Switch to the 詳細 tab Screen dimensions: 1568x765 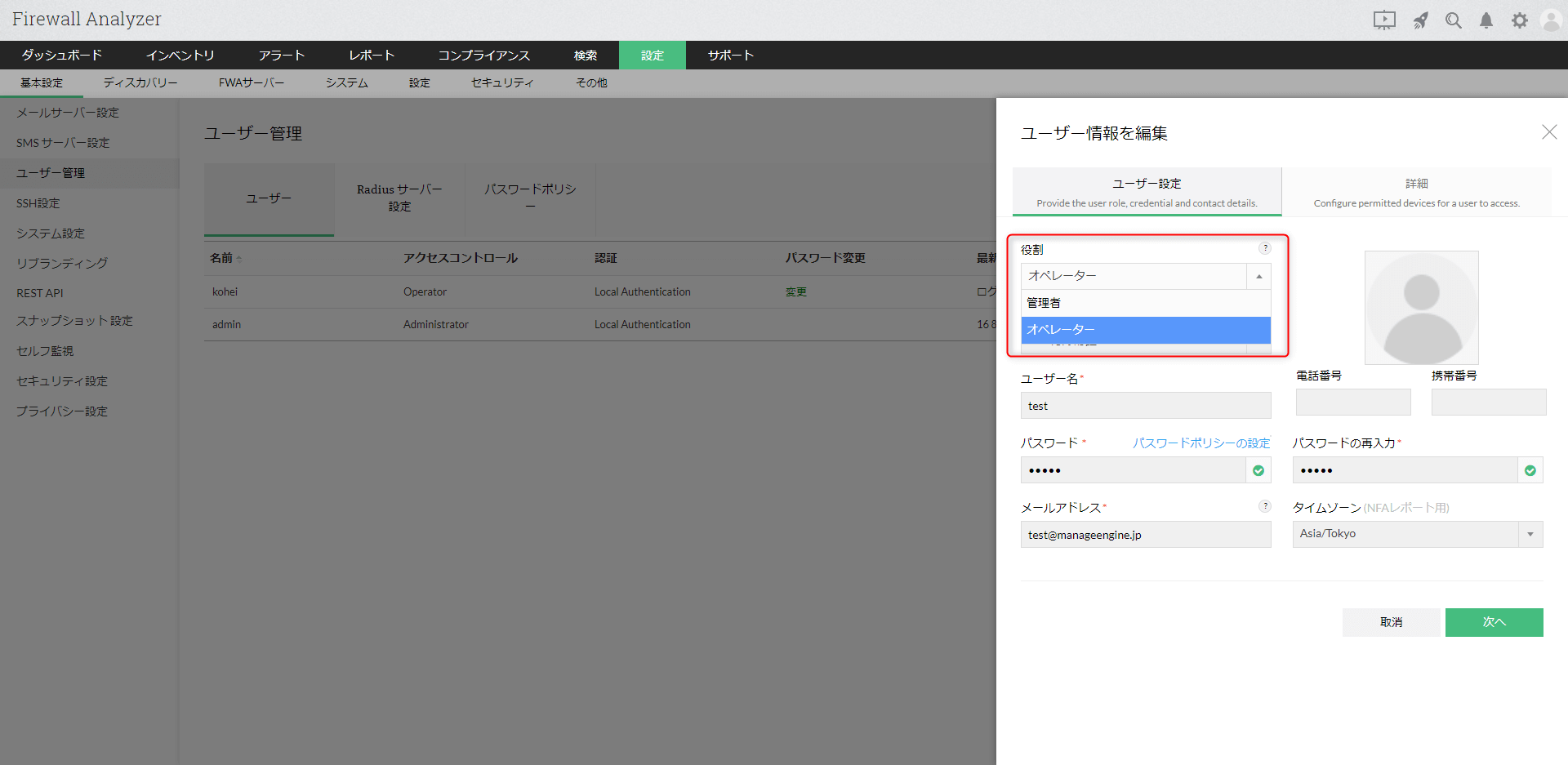[x=1416, y=193]
